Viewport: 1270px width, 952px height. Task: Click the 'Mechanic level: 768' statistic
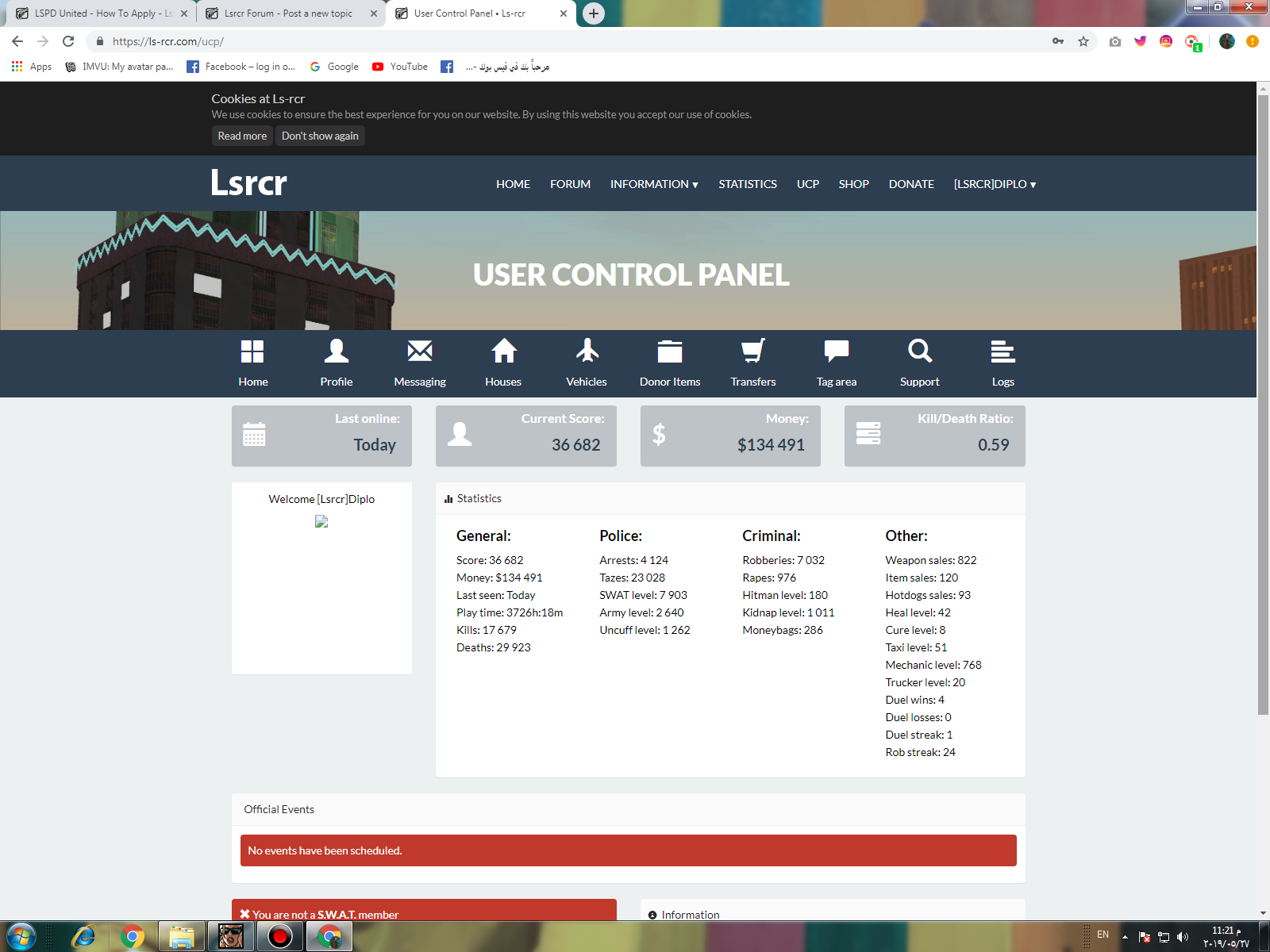point(933,665)
